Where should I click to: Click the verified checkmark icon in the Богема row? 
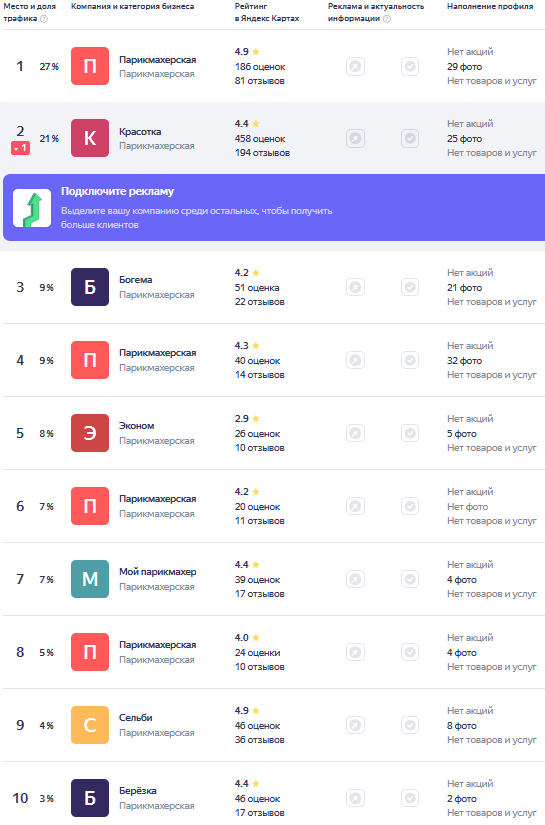[x=410, y=287]
